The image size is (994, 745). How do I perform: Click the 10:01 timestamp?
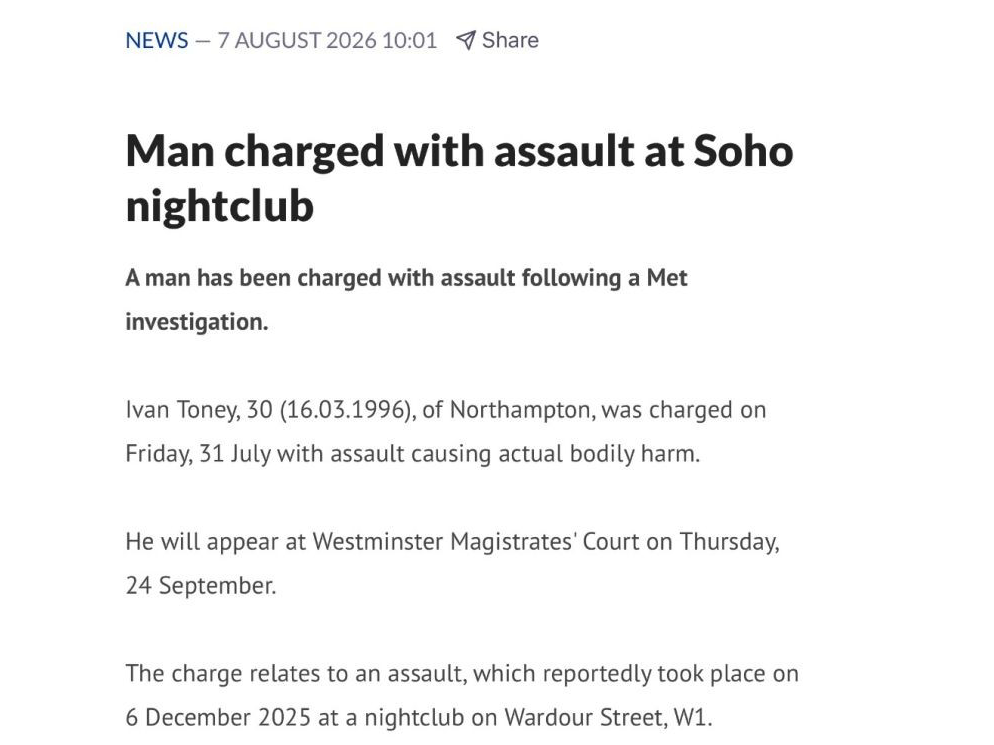[410, 41]
